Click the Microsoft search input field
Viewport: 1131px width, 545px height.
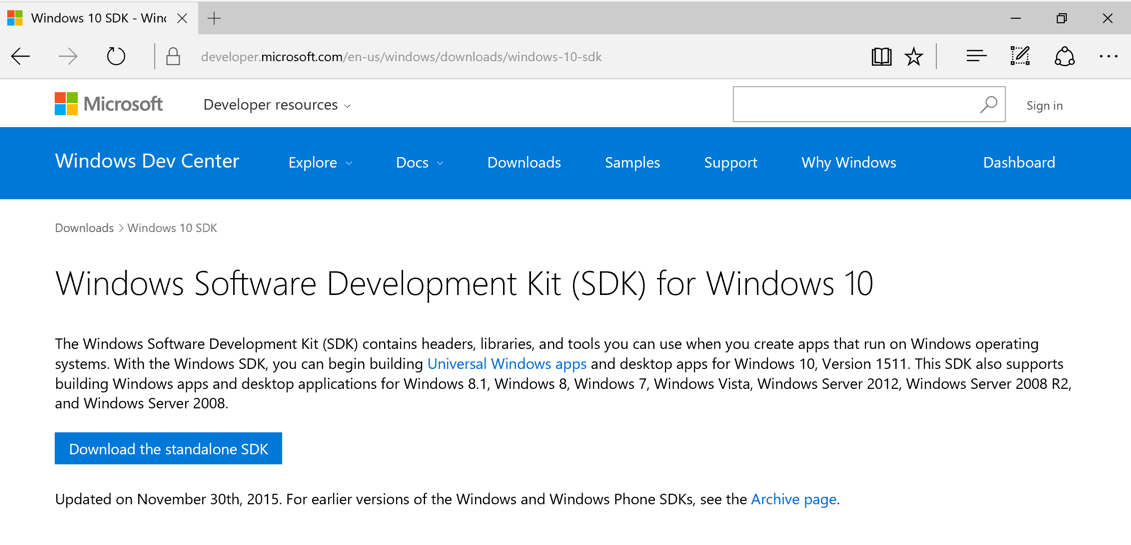[x=855, y=104]
